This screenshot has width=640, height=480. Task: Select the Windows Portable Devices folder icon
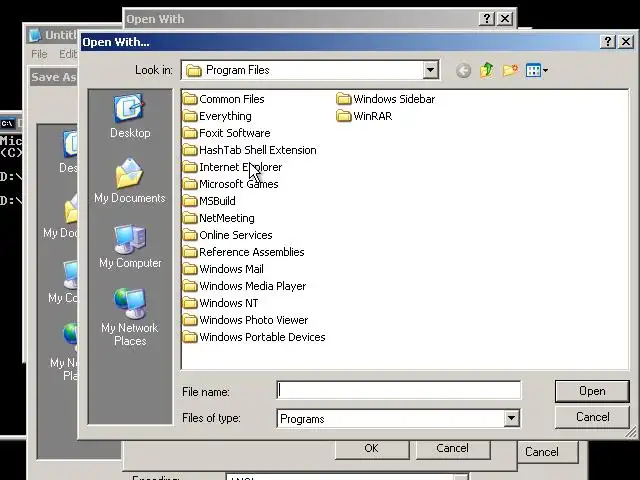coord(190,337)
